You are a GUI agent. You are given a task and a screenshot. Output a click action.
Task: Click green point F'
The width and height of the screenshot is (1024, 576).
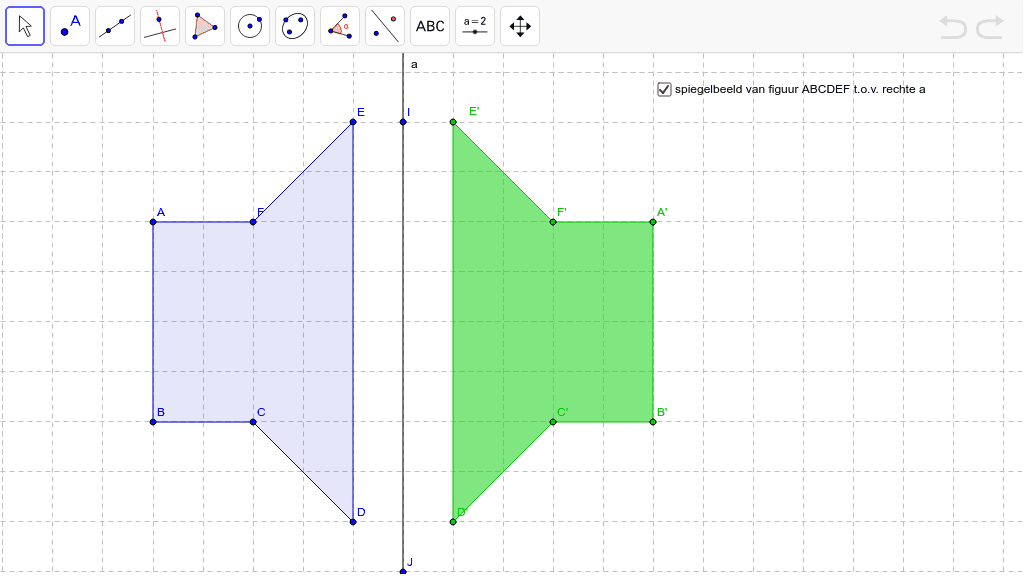point(553,222)
